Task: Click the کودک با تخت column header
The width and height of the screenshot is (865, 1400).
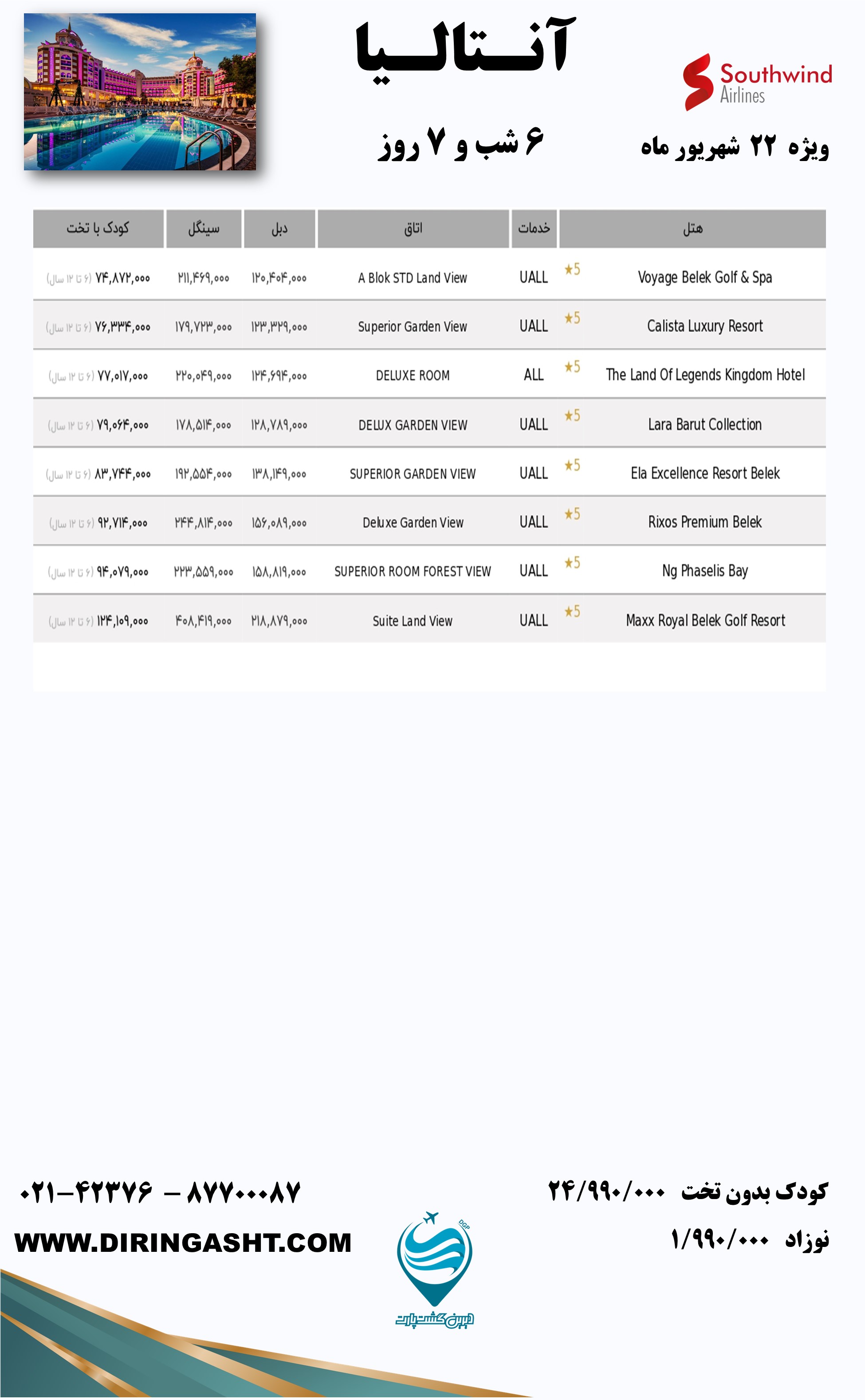Action: [98, 229]
